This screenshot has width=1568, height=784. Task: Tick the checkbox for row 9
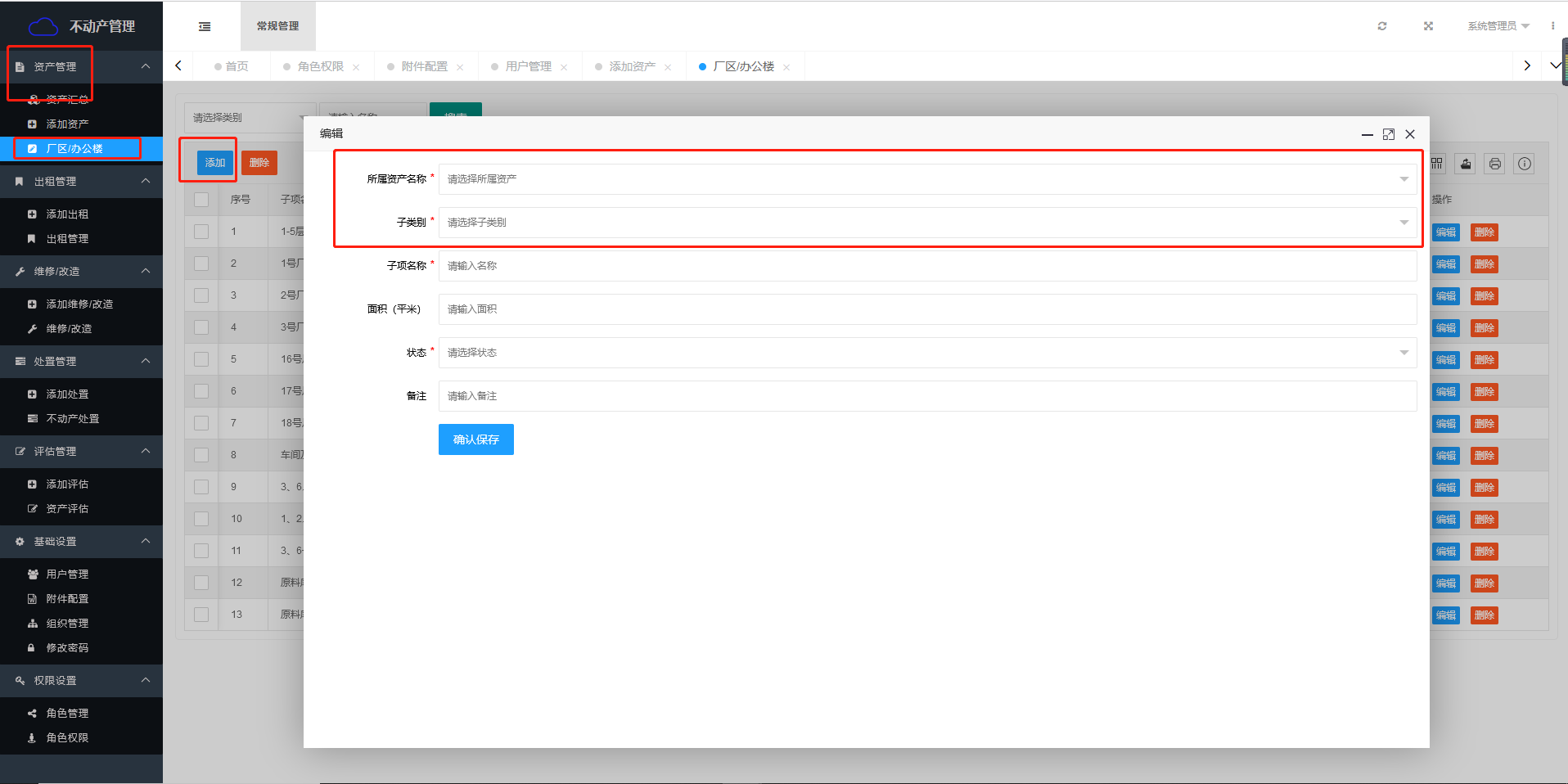[x=201, y=487]
